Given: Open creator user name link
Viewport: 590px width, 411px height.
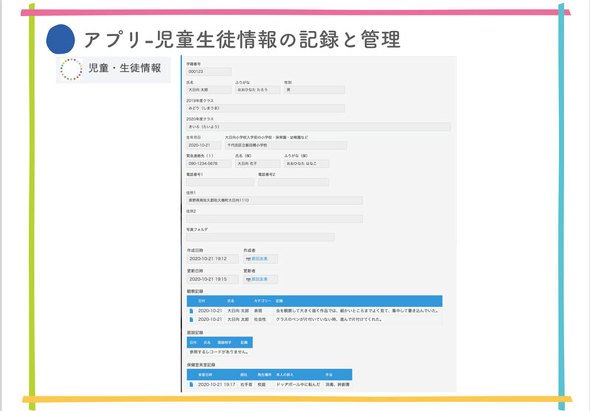Looking at the screenshot, I should pyautogui.click(x=260, y=259).
